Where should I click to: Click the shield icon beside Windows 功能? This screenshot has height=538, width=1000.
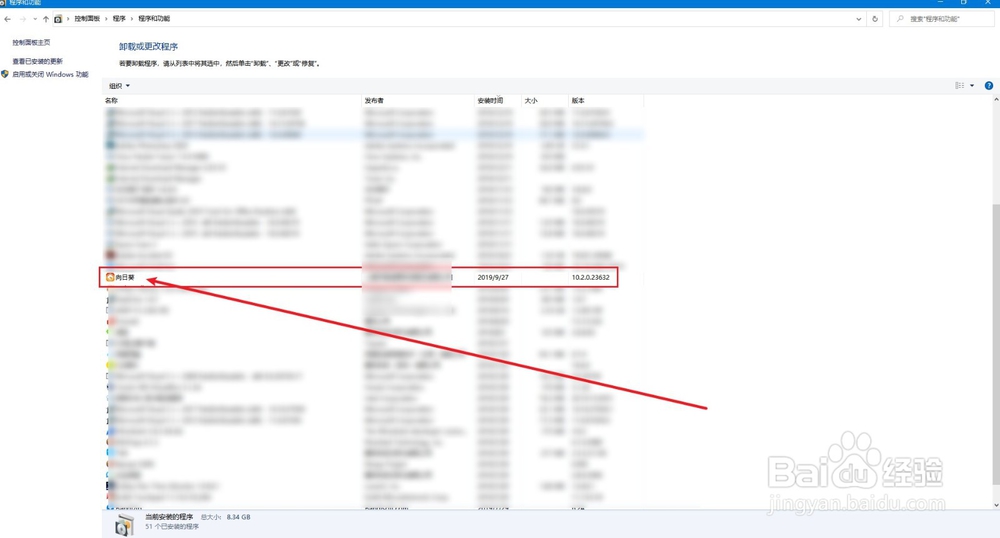pos(5,75)
